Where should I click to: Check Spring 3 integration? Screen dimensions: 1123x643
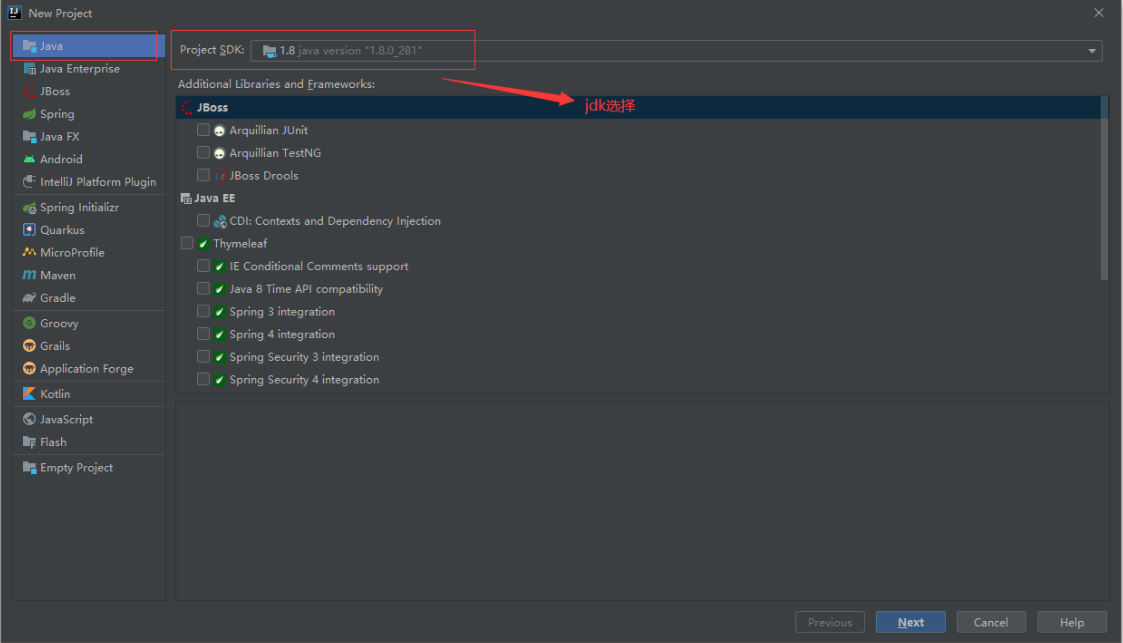coord(203,311)
